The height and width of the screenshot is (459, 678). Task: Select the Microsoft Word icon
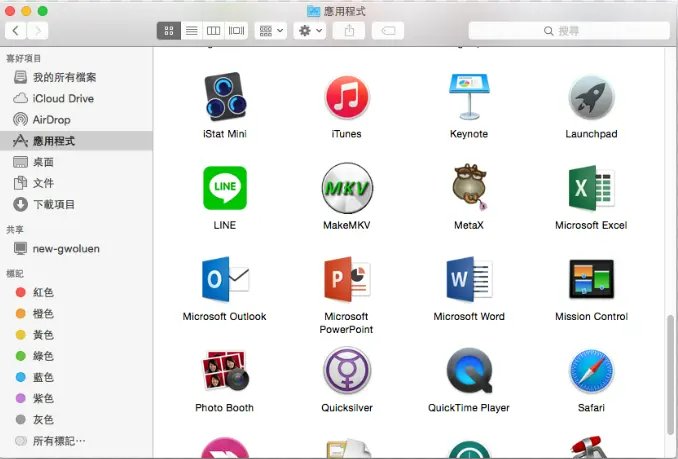tap(469, 279)
